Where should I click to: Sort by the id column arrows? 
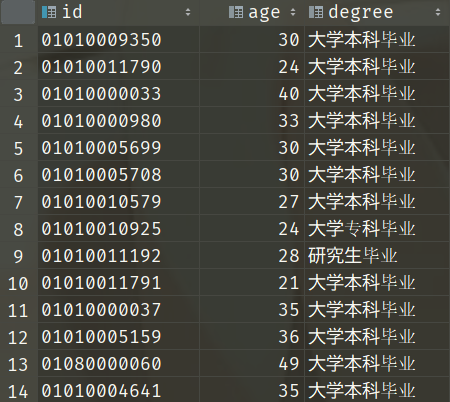pos(188,12)
